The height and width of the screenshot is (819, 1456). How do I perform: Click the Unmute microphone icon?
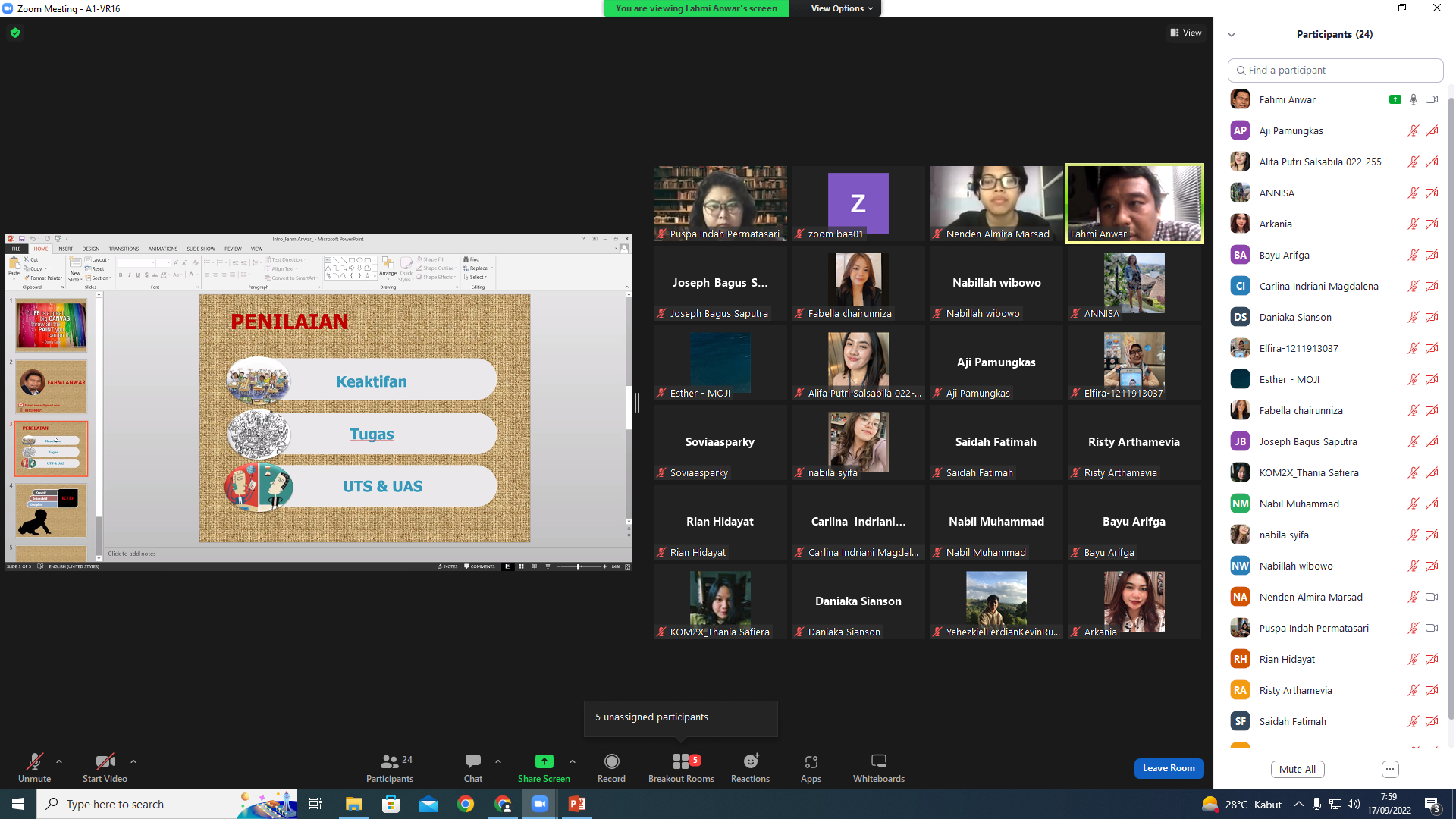tap(34, 761)
